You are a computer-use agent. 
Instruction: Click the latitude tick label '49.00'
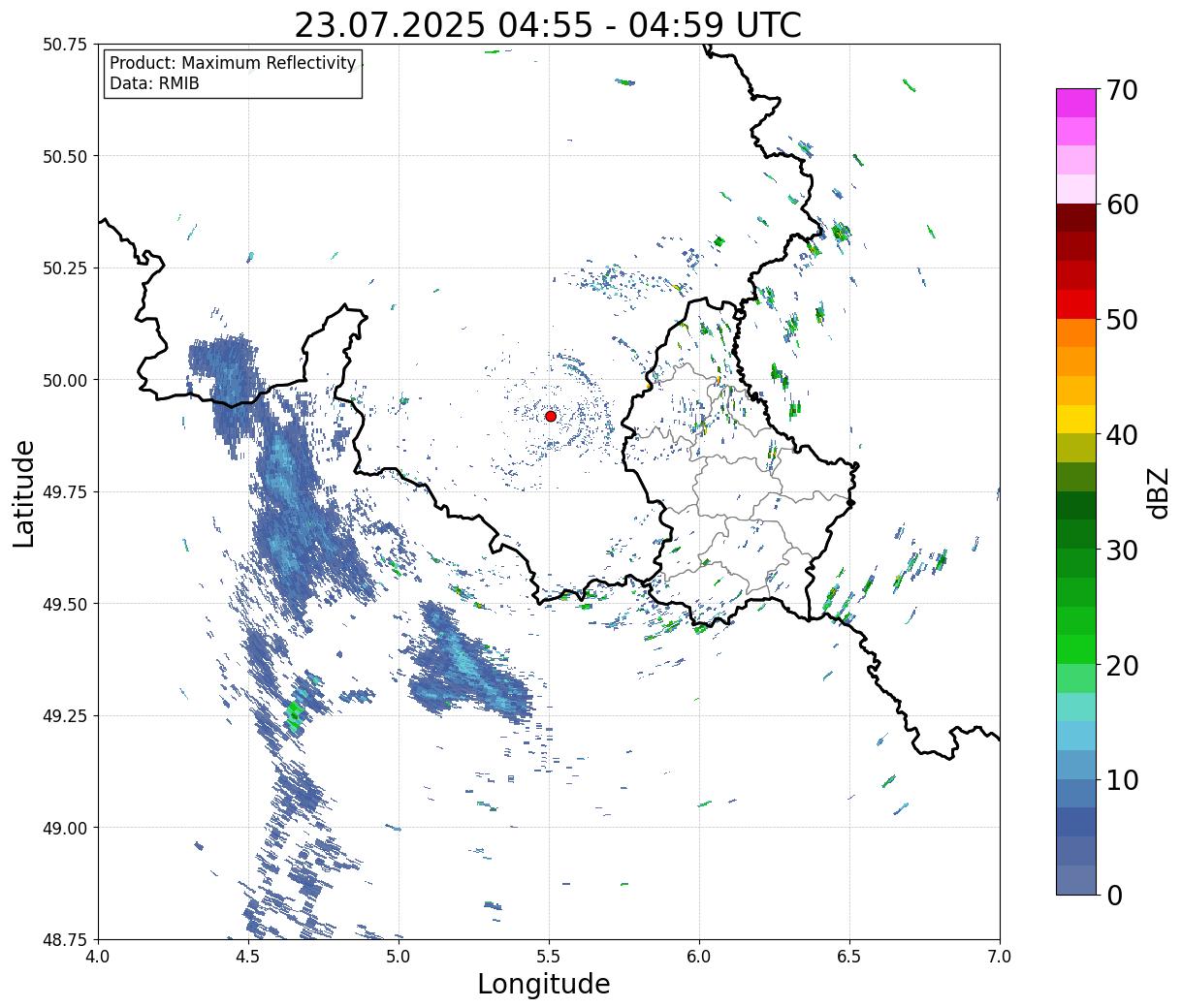65,828
